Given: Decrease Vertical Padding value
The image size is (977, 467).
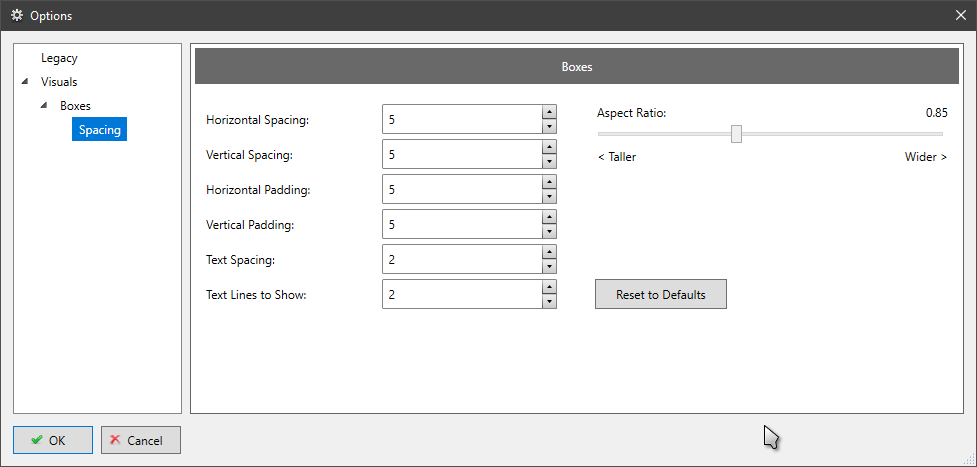Looking at the screenshot, I should pos(549,231).
